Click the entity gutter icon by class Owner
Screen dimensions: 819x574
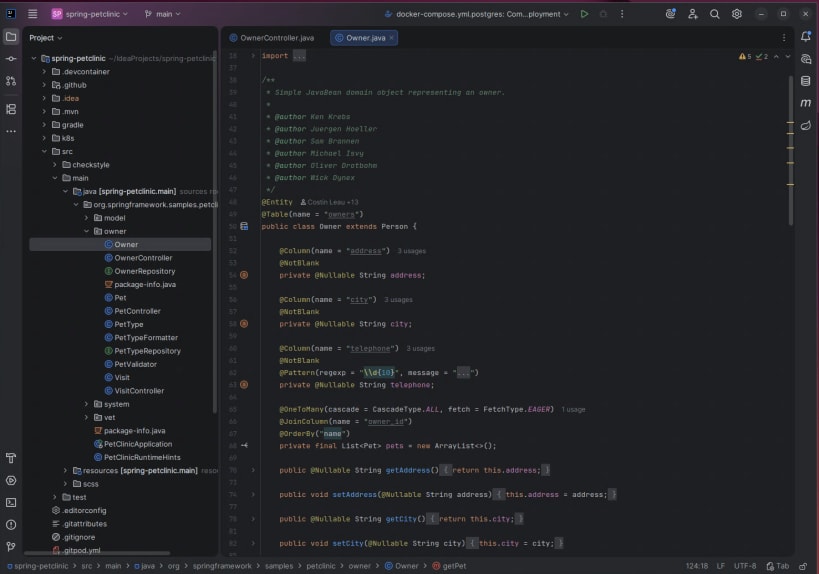click(244, 226)
